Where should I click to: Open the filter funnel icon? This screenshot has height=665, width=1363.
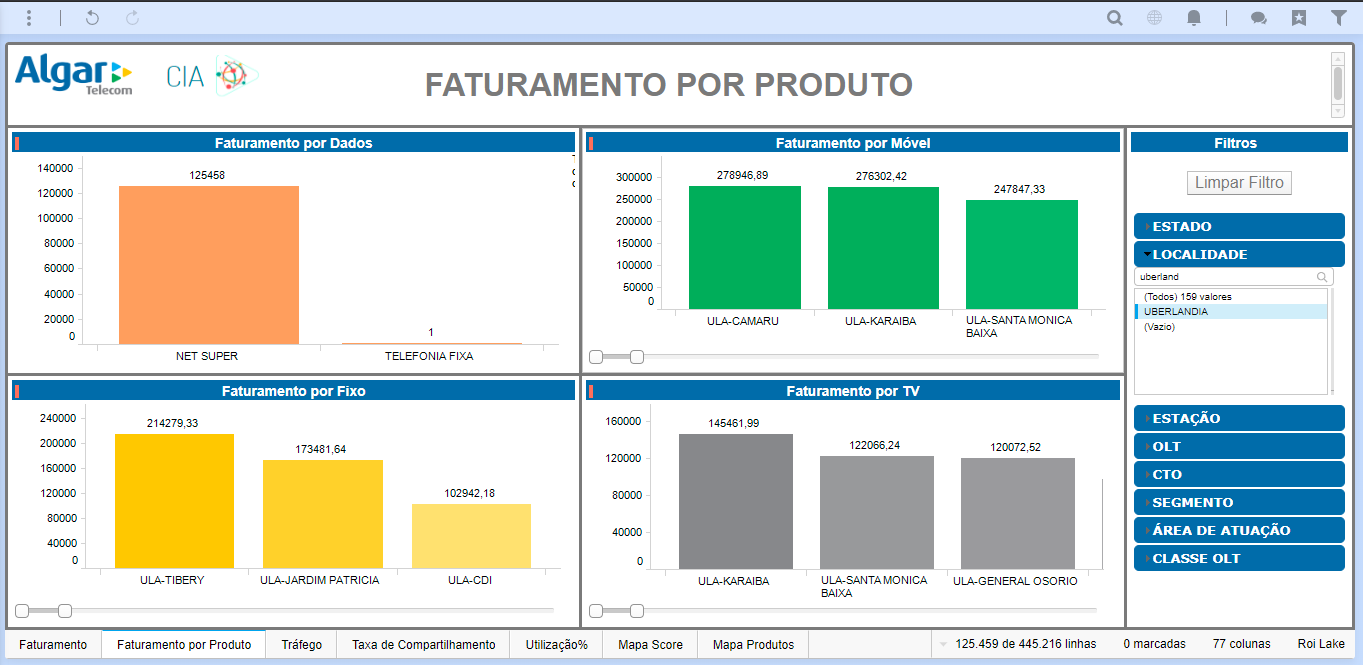pyautogui.click(x=1338, y=18)
